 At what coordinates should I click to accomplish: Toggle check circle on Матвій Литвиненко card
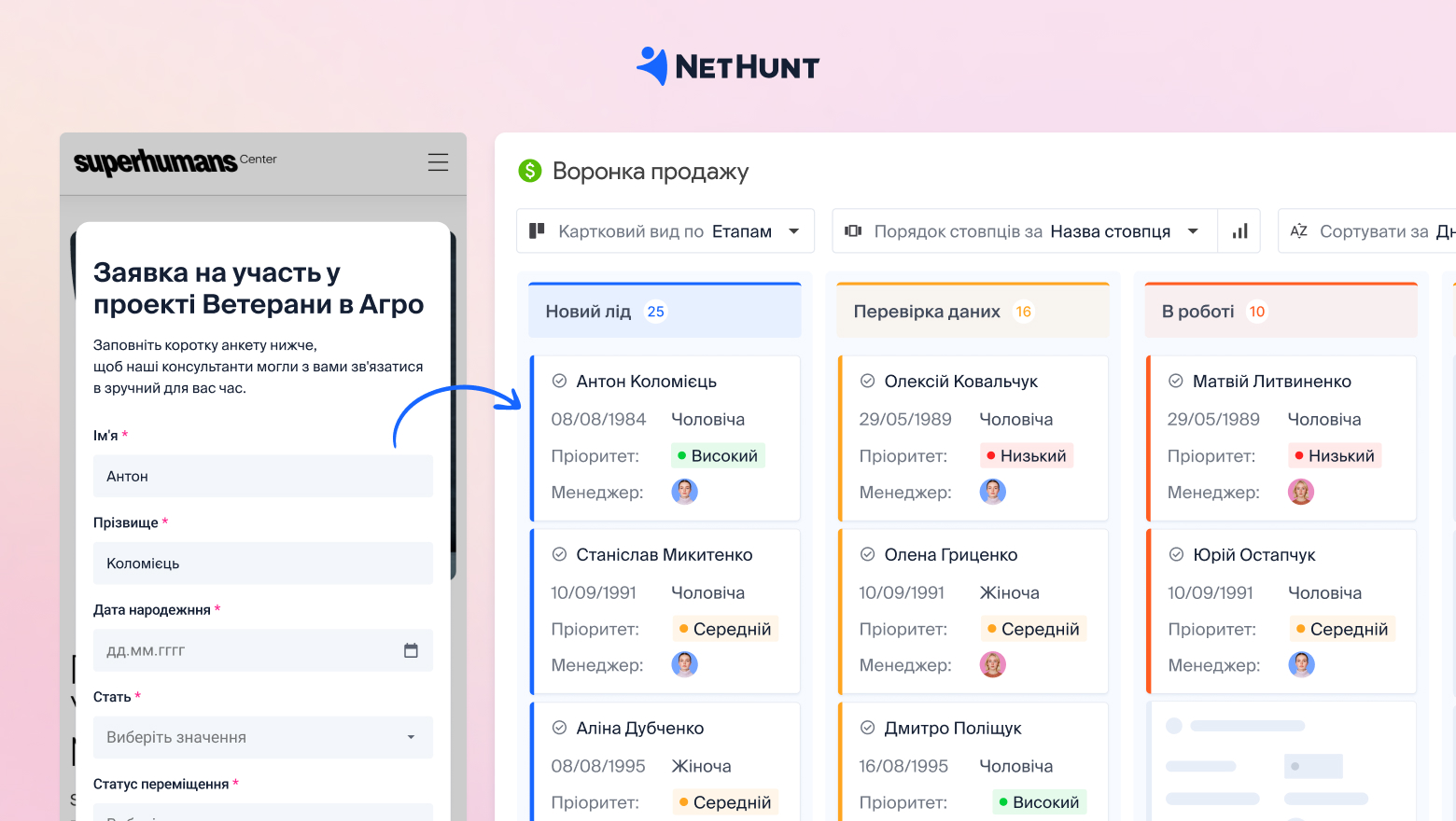coord(1176,381)
